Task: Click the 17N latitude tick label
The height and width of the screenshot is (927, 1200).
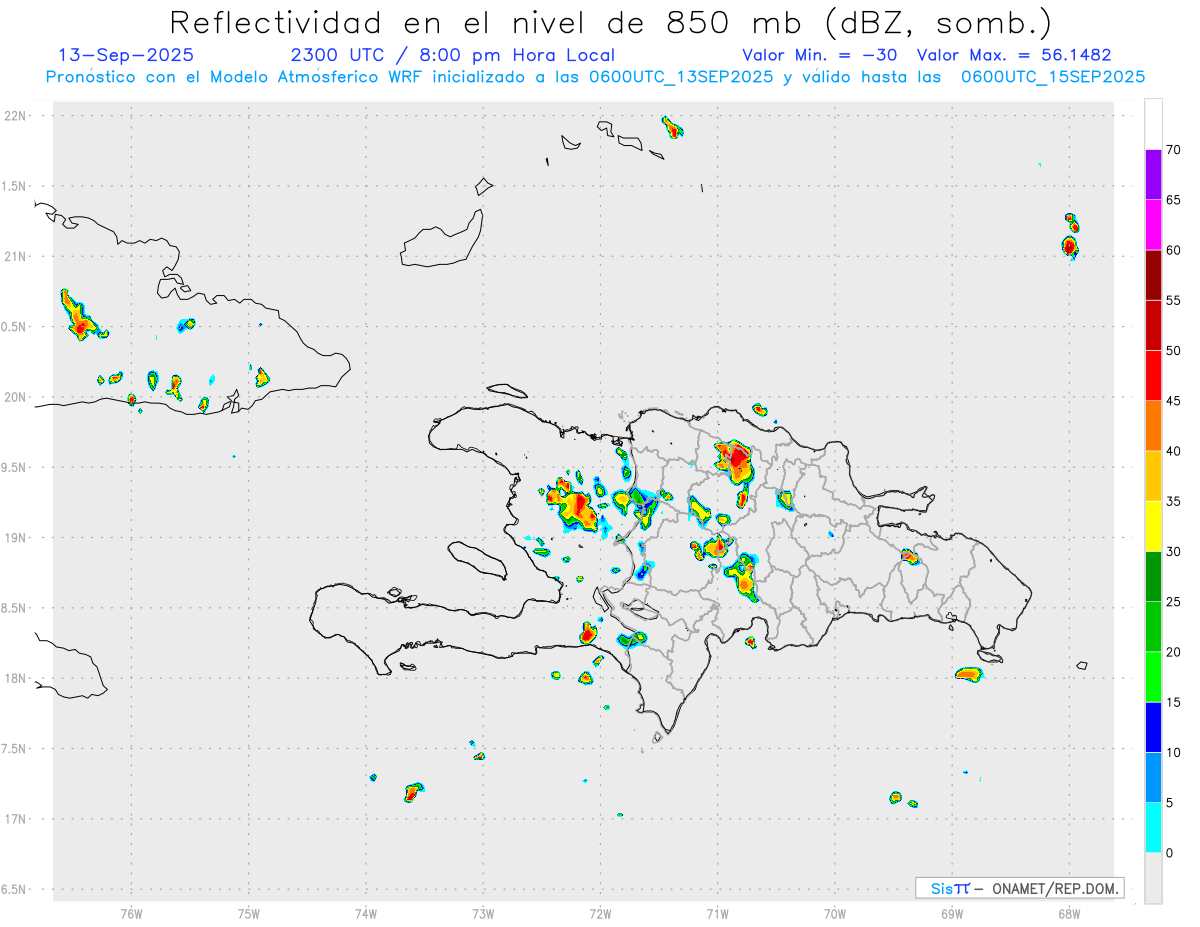Action: pyautogui.click(x=17, y=819)
